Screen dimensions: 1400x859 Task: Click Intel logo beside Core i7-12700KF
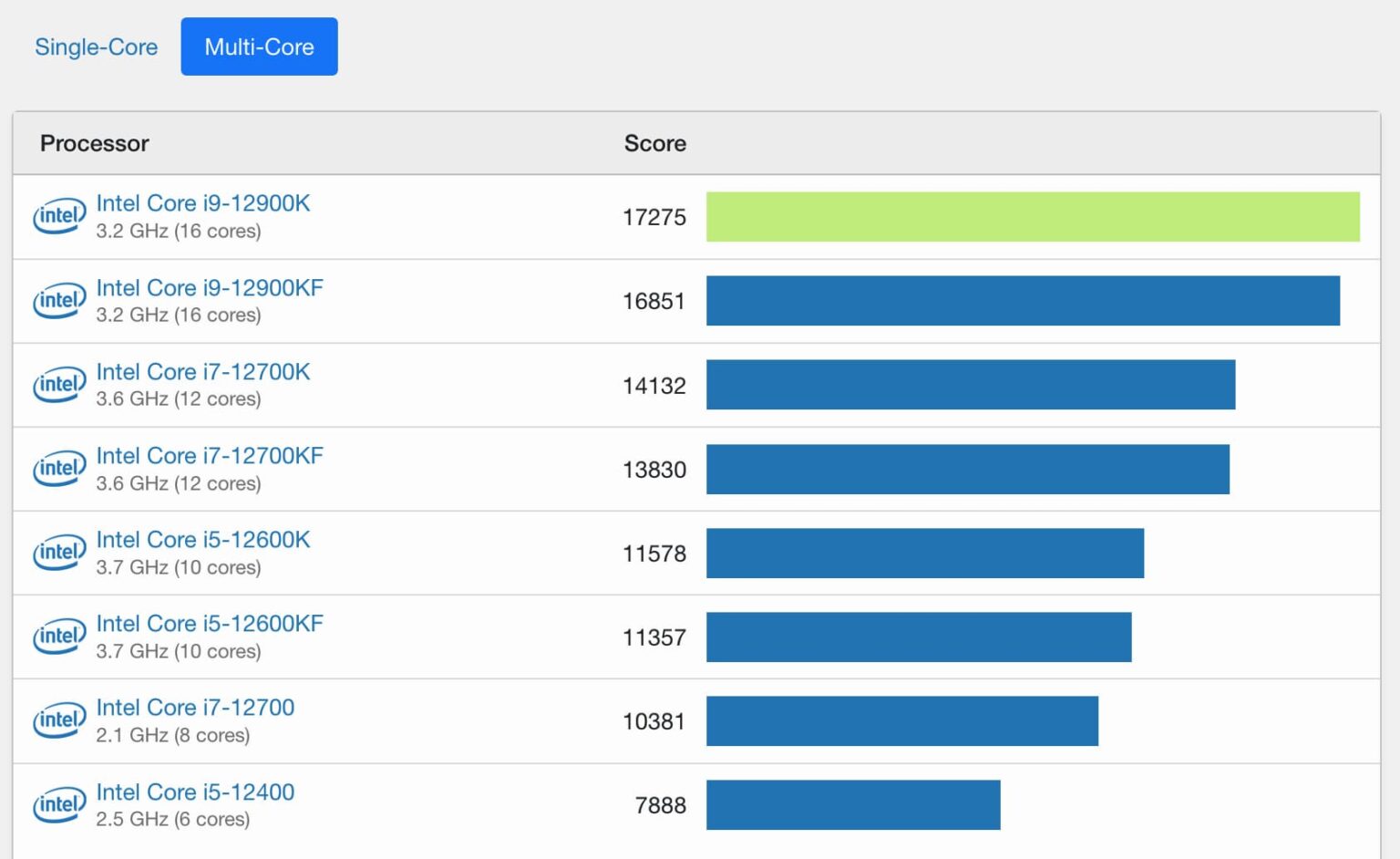(59, 469)
